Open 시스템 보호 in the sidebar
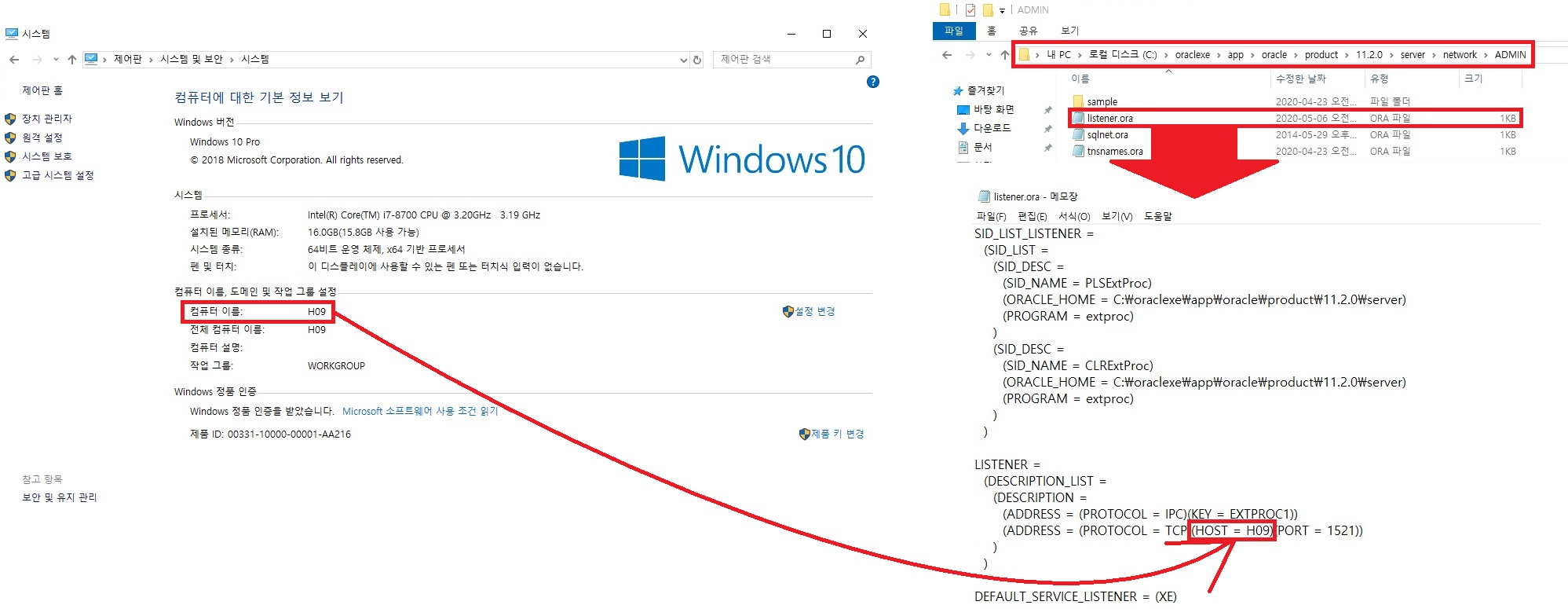1568x616 pixels. [x=47, y=156]
